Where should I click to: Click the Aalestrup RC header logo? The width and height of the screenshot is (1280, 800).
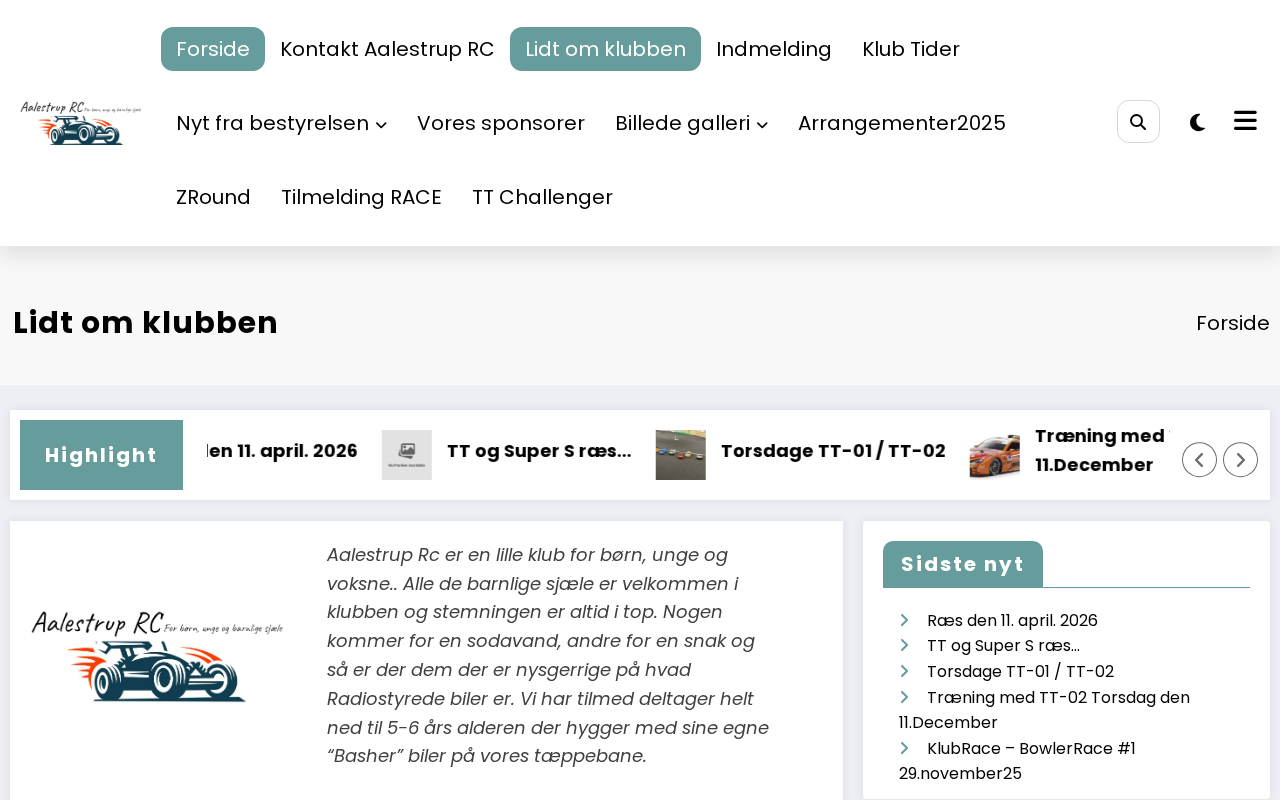tap(81, 123)
